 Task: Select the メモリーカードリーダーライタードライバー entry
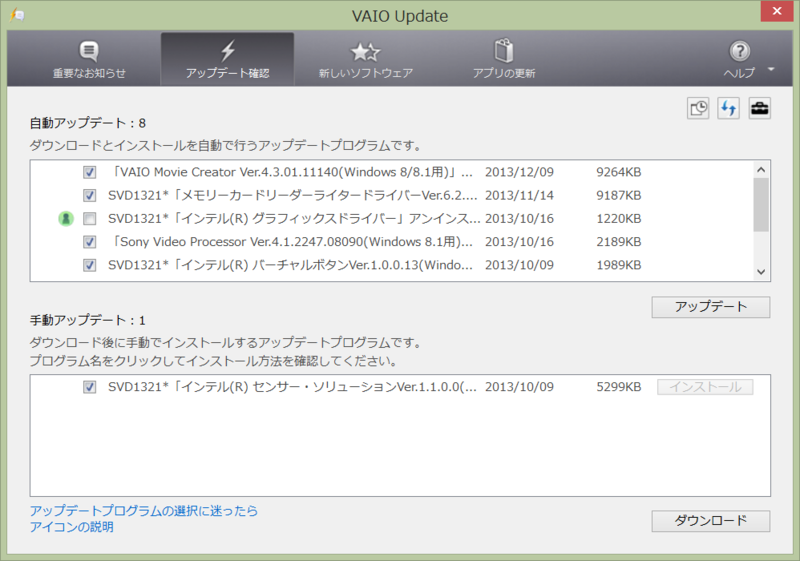point(293,195)
